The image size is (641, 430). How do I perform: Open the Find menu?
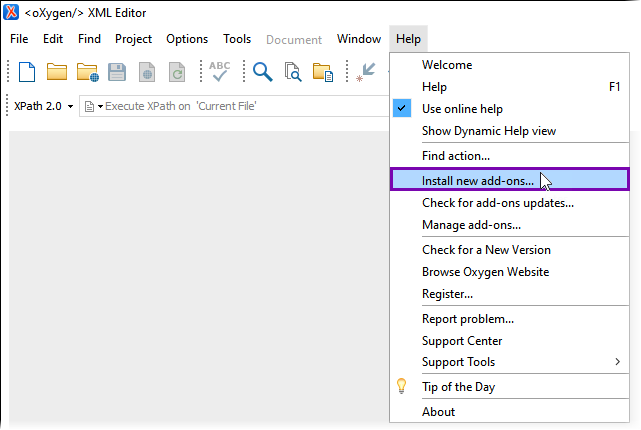(x=89, y=39)
